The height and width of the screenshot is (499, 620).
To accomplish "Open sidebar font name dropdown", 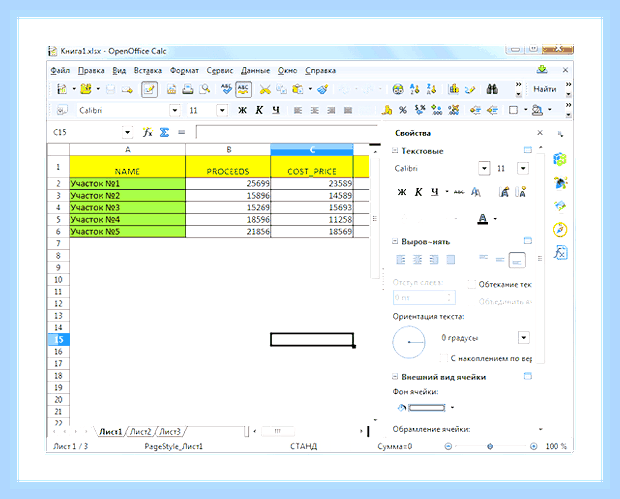I will (484, 168).
